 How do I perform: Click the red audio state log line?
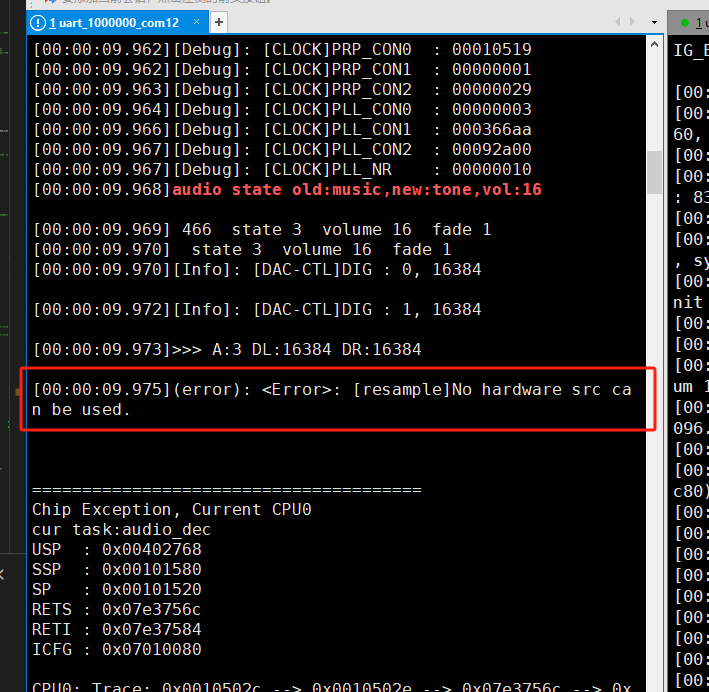[288, 190]
